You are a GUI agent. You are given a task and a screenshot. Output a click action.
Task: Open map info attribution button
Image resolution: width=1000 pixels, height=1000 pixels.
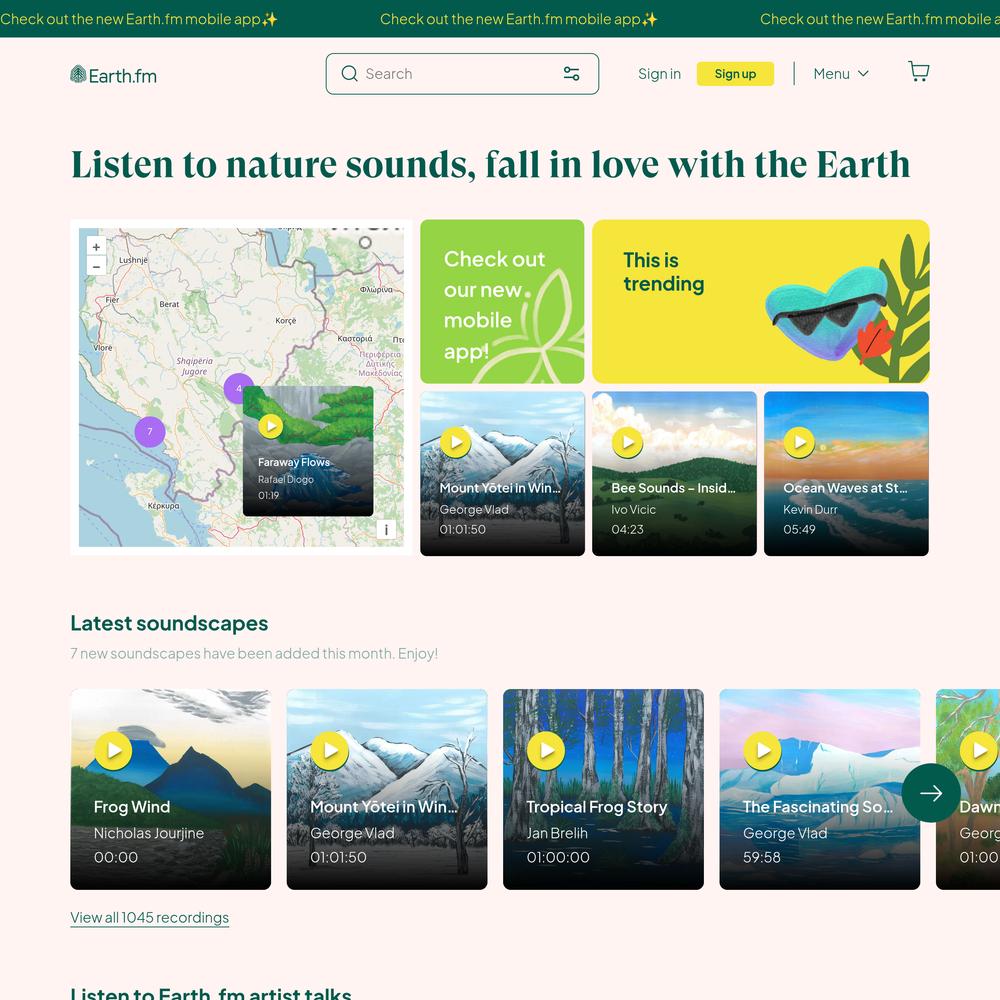[x=386, y=529]
